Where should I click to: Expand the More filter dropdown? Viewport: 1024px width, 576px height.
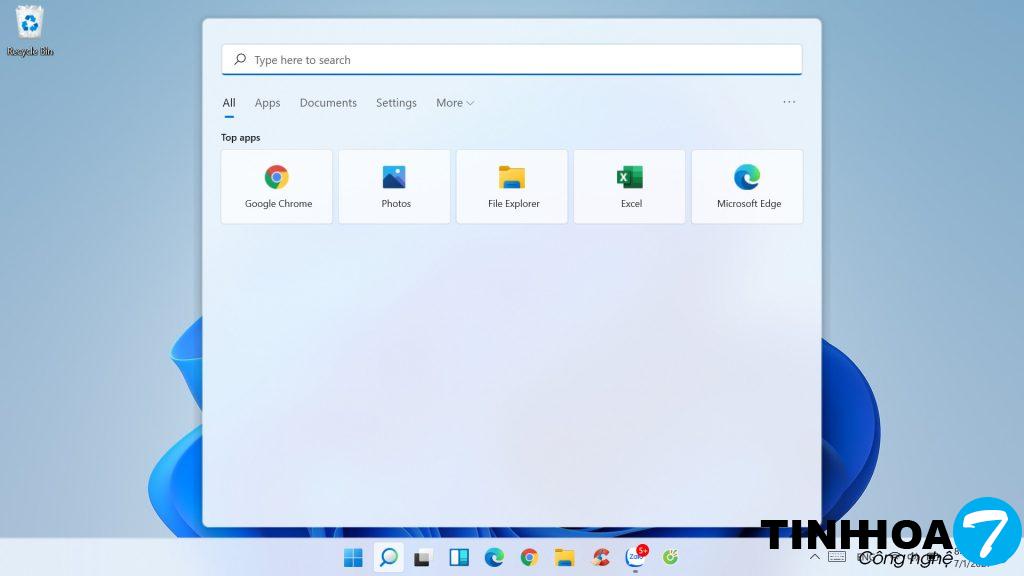tap(455, 103)
